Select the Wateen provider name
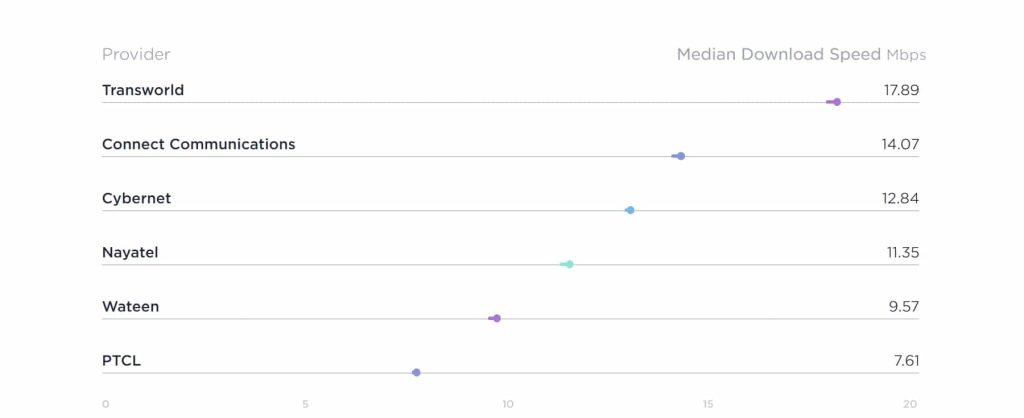Screen dimensions: 1024x418 click(x=130, y=306)
